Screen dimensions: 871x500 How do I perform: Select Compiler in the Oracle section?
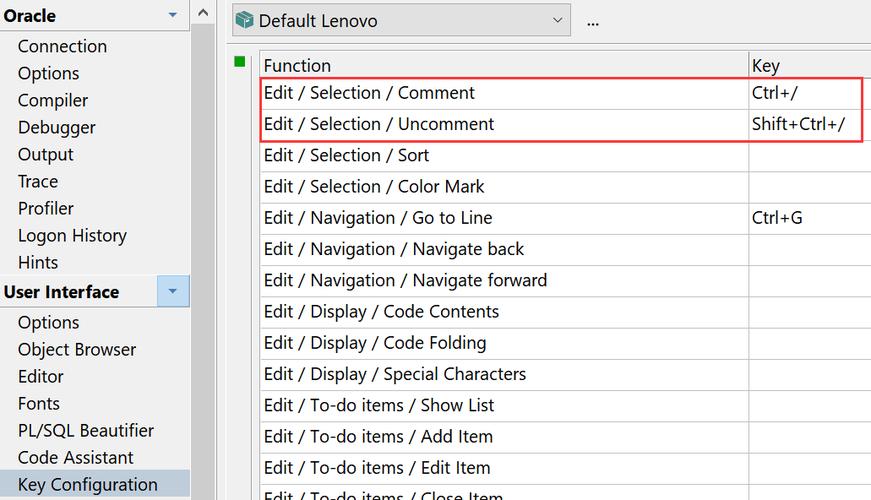click(x=53, y=100)
